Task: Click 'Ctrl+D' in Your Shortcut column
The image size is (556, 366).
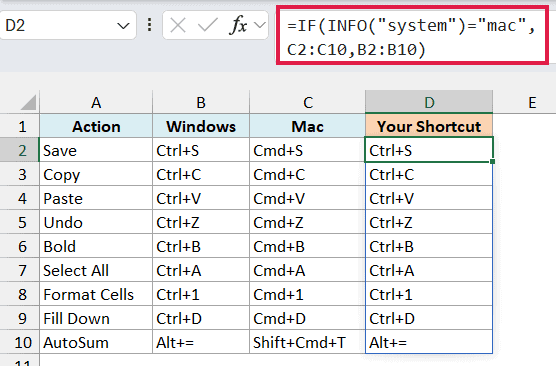Action: coord(429,318)
